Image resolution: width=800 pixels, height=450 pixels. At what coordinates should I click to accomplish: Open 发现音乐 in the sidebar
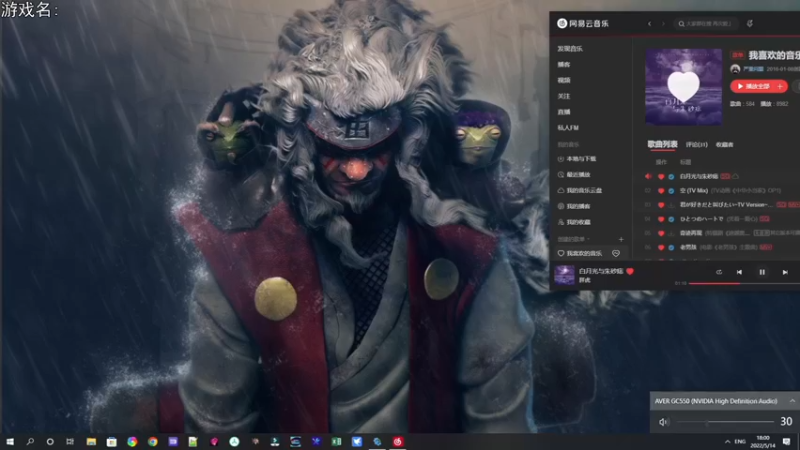[570, 48]
